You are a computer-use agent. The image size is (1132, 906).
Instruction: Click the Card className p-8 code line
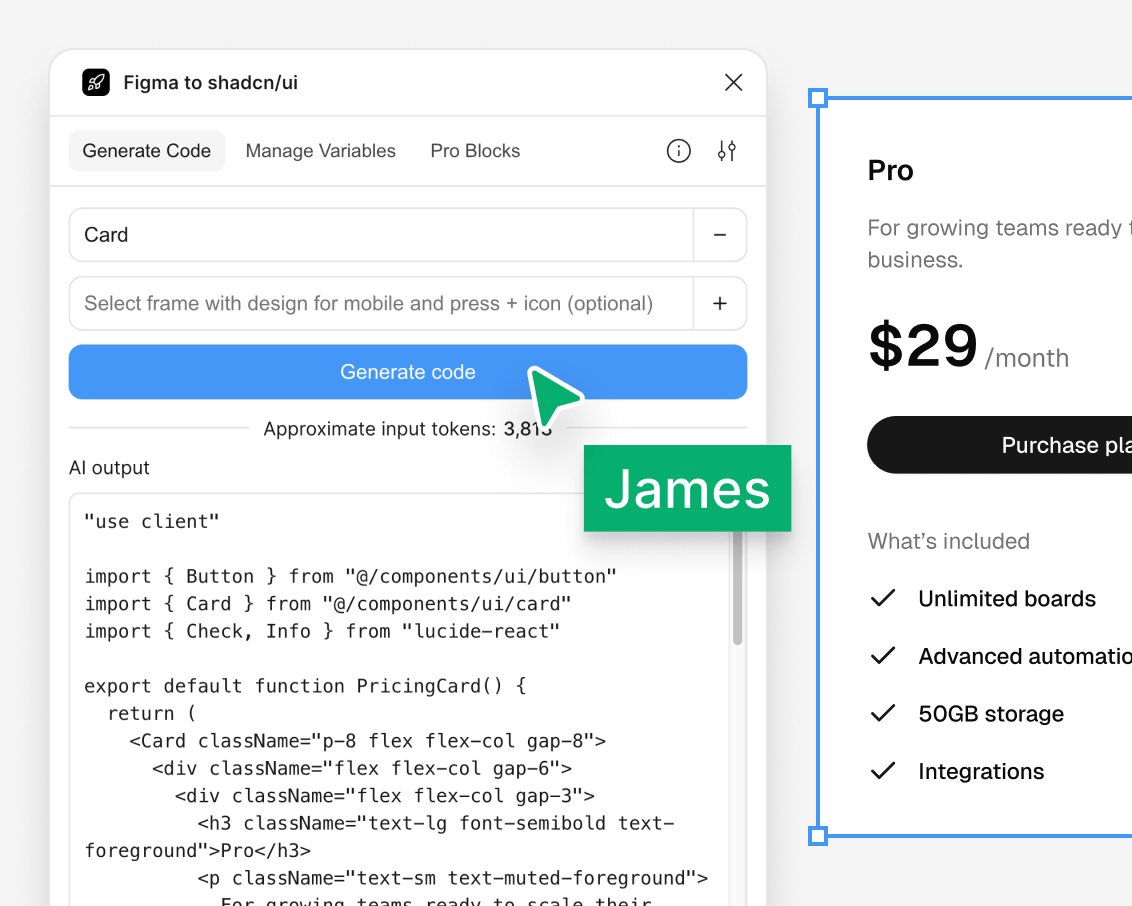[x=367, y=741]
